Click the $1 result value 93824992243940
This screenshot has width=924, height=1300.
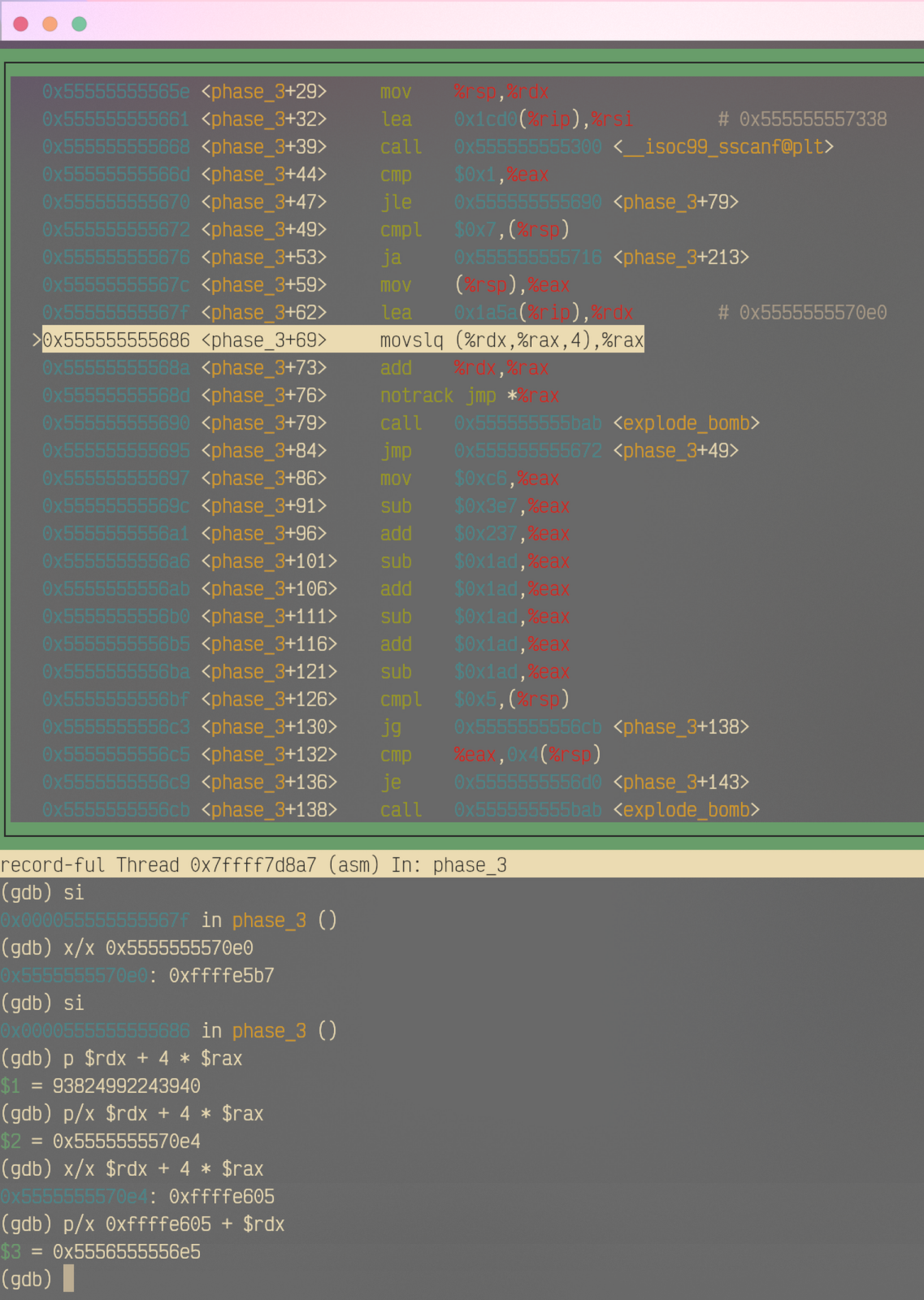127,1086
